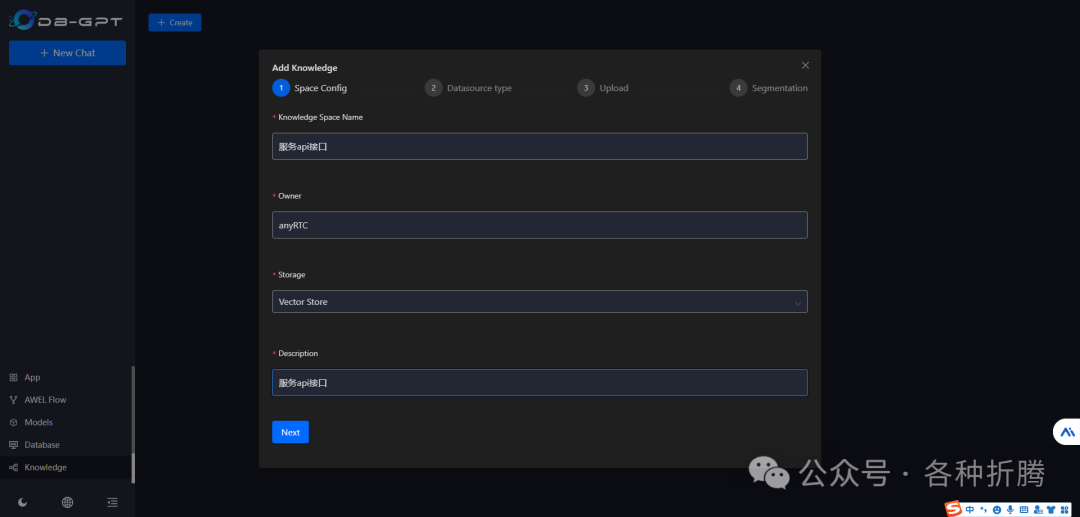The image size is (1080, 517).
Task: Focus the Description input field
Action: (540, 383)
